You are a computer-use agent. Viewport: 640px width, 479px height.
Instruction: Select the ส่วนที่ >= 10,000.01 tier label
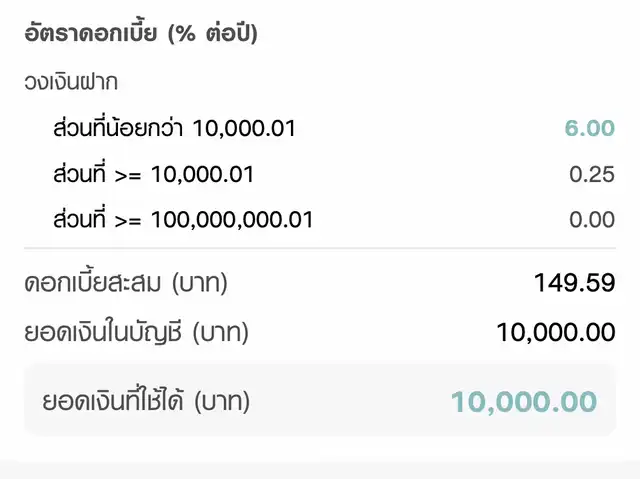(153, 174)
